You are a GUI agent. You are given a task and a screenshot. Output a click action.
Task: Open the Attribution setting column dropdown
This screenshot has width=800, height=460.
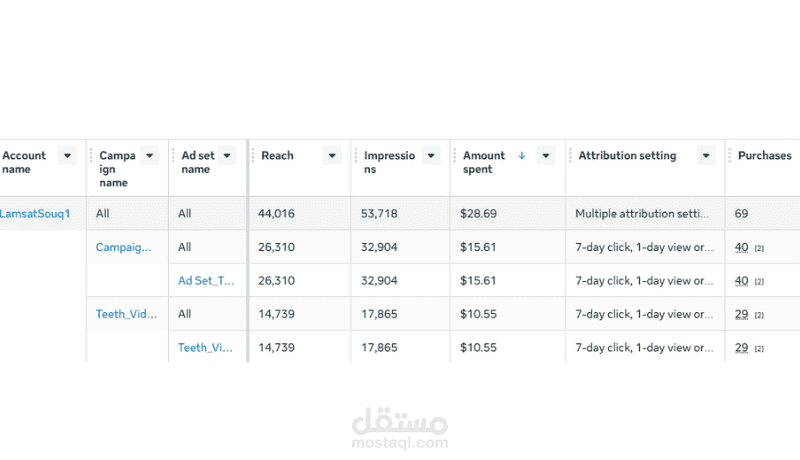point(706,155)
